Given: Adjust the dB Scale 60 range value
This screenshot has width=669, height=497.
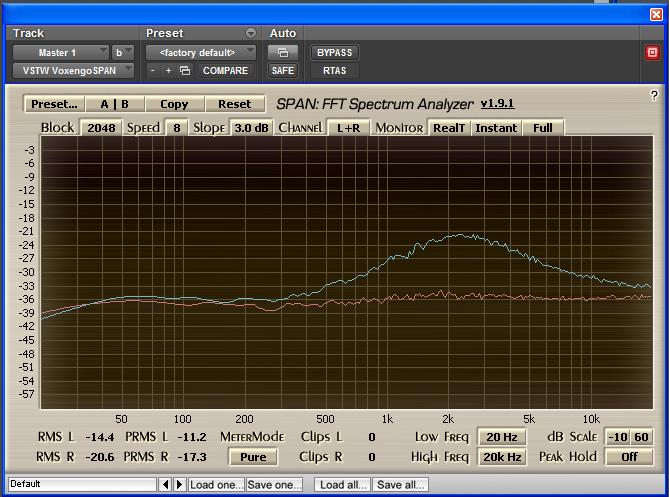Looking at the screenshot, I should (x=641, y=437).
